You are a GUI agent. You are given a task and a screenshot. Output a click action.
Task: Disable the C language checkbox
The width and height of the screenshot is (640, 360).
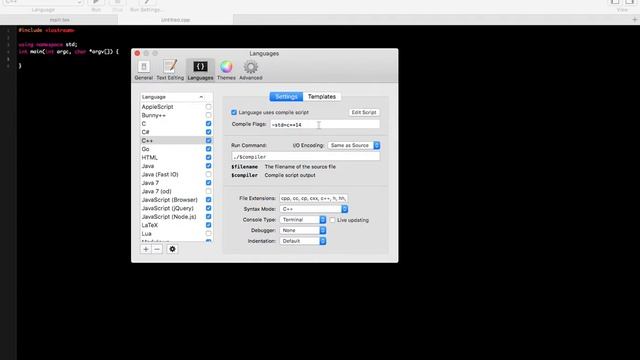coord(209,124)
